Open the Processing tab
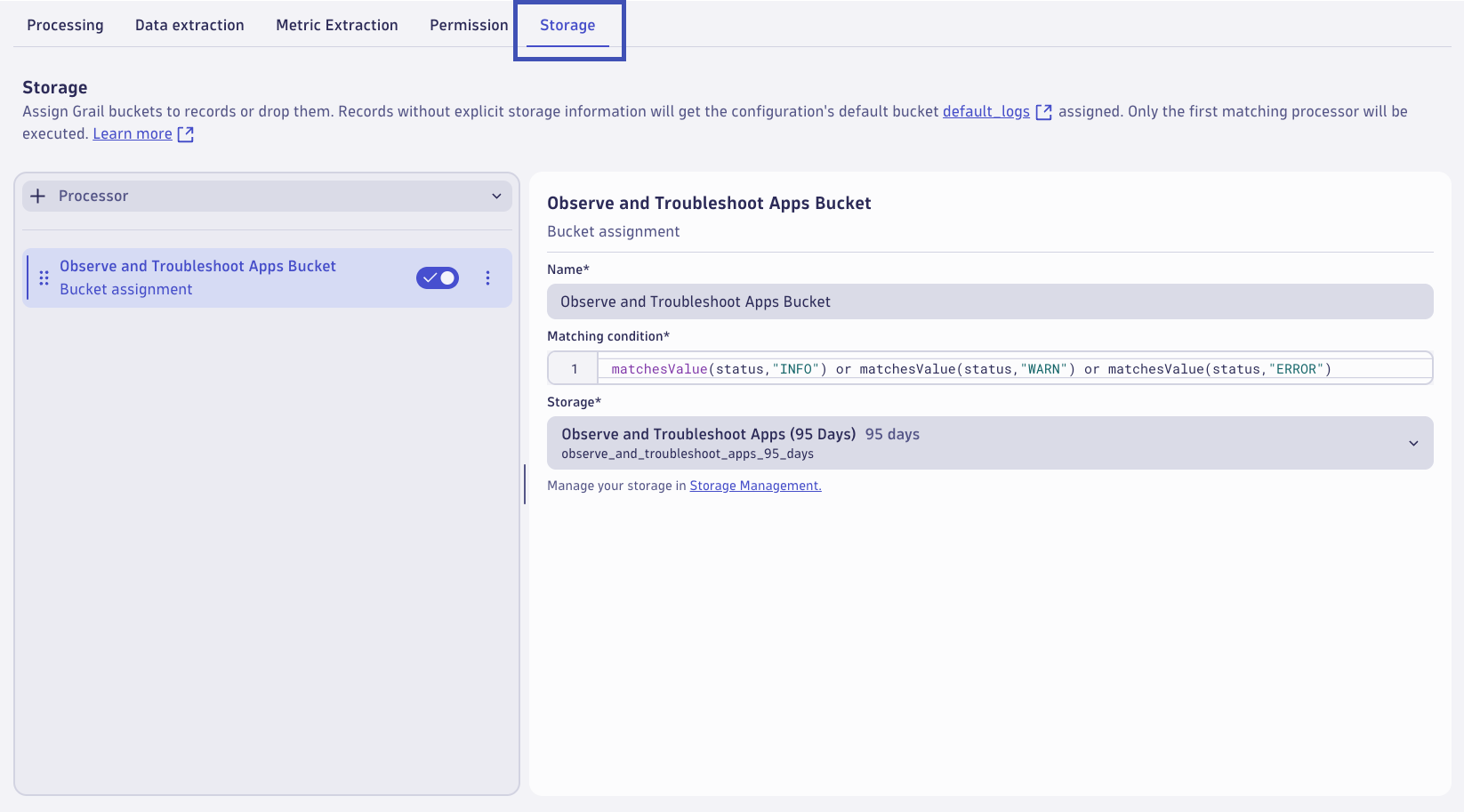 [65, 25]
